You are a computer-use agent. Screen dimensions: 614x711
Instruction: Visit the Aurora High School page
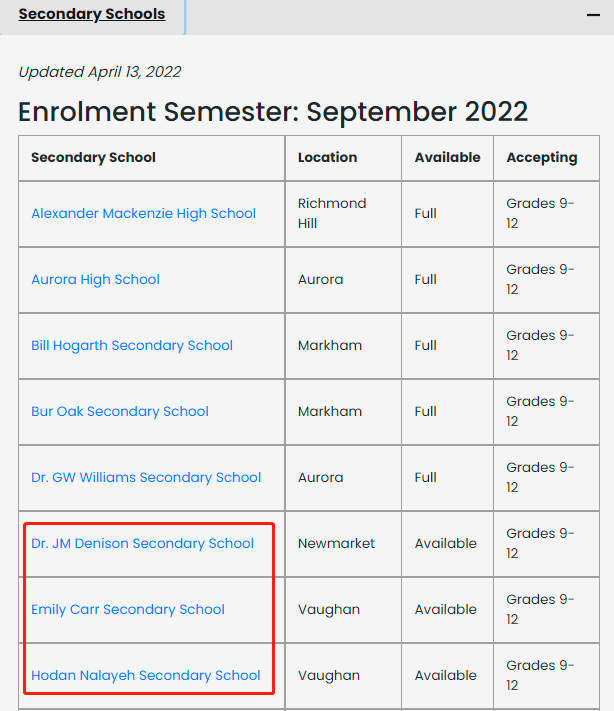click(95, 279)
